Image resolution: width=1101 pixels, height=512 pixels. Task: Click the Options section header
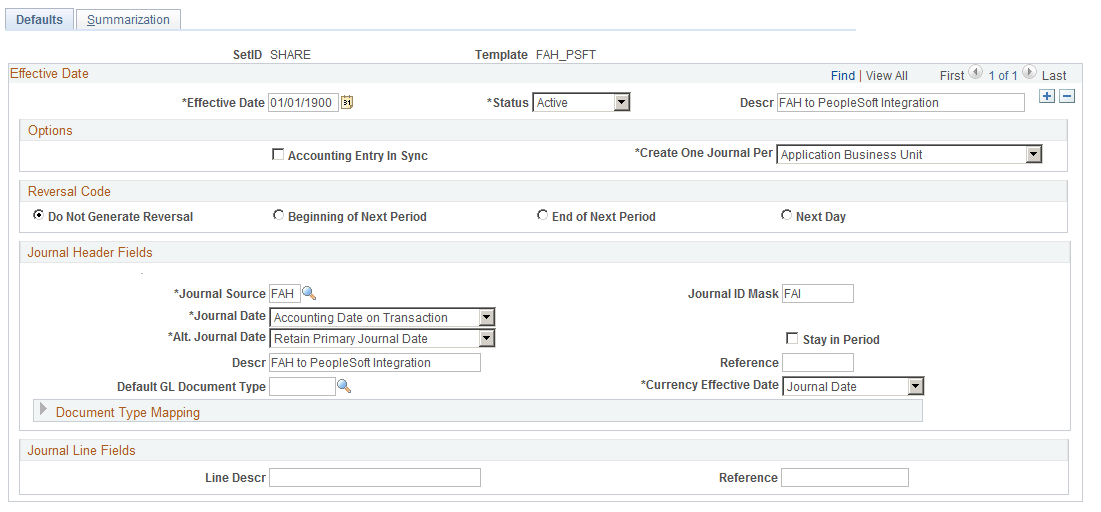point(50,131)
